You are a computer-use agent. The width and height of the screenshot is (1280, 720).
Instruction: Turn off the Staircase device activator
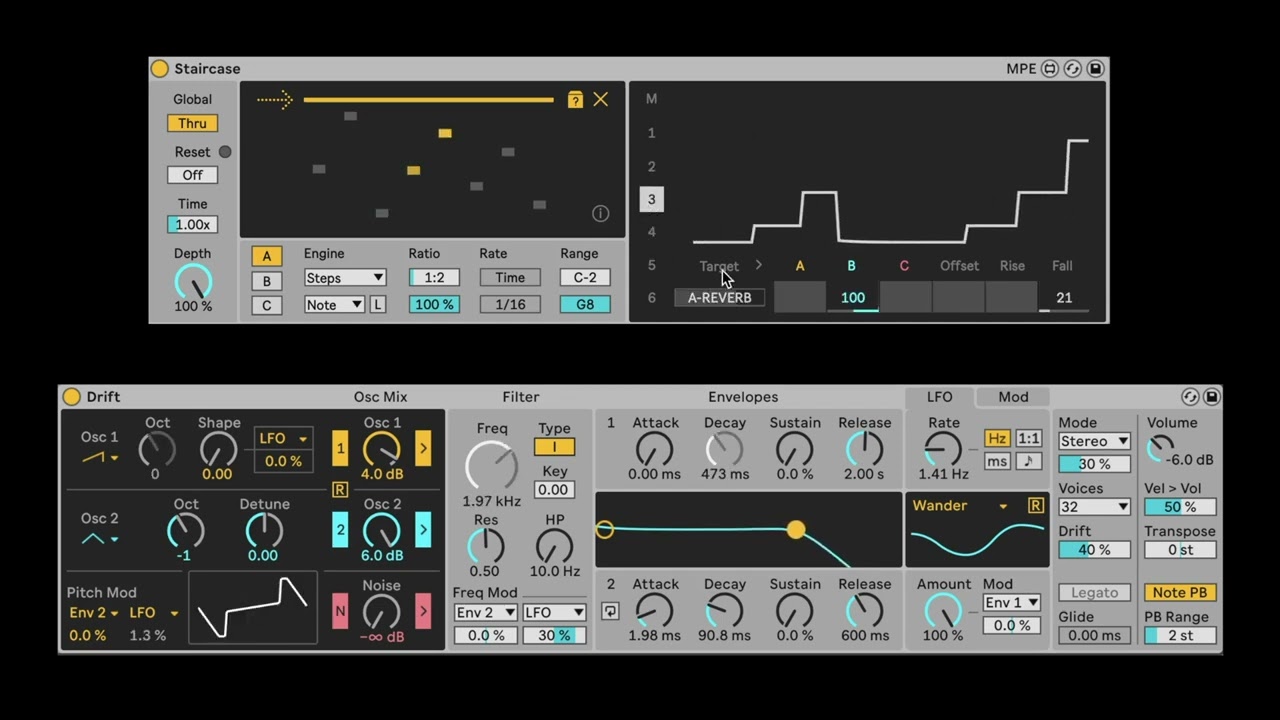point(159,69)
